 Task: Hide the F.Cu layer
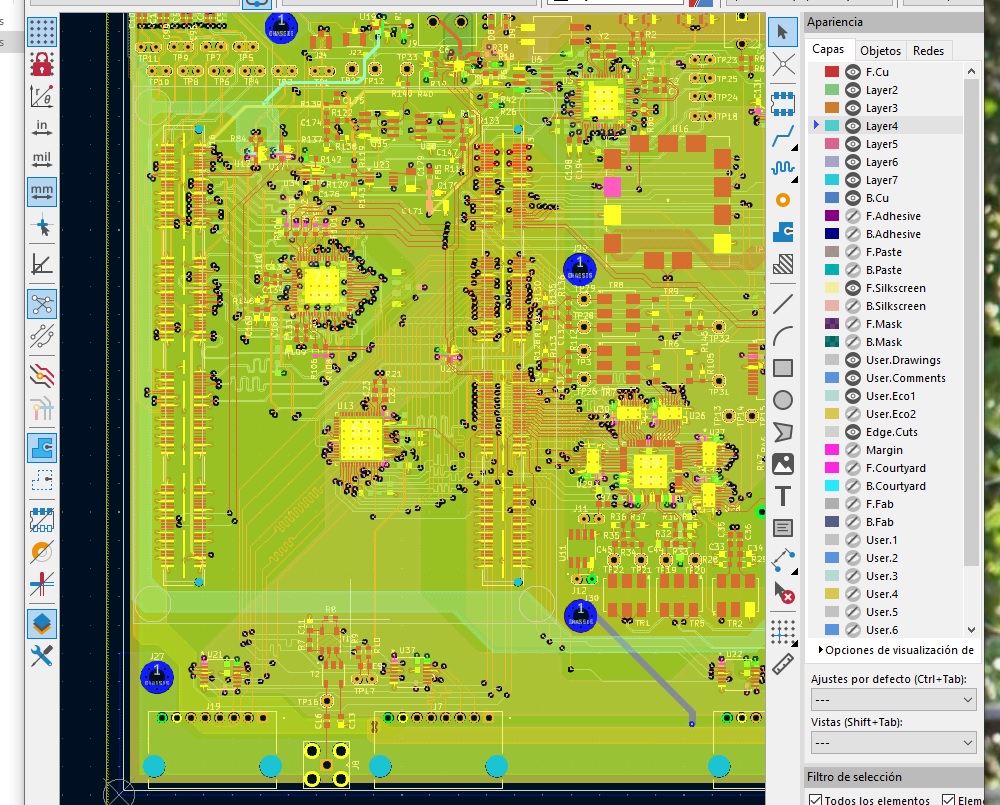click(x=853, y=72)
